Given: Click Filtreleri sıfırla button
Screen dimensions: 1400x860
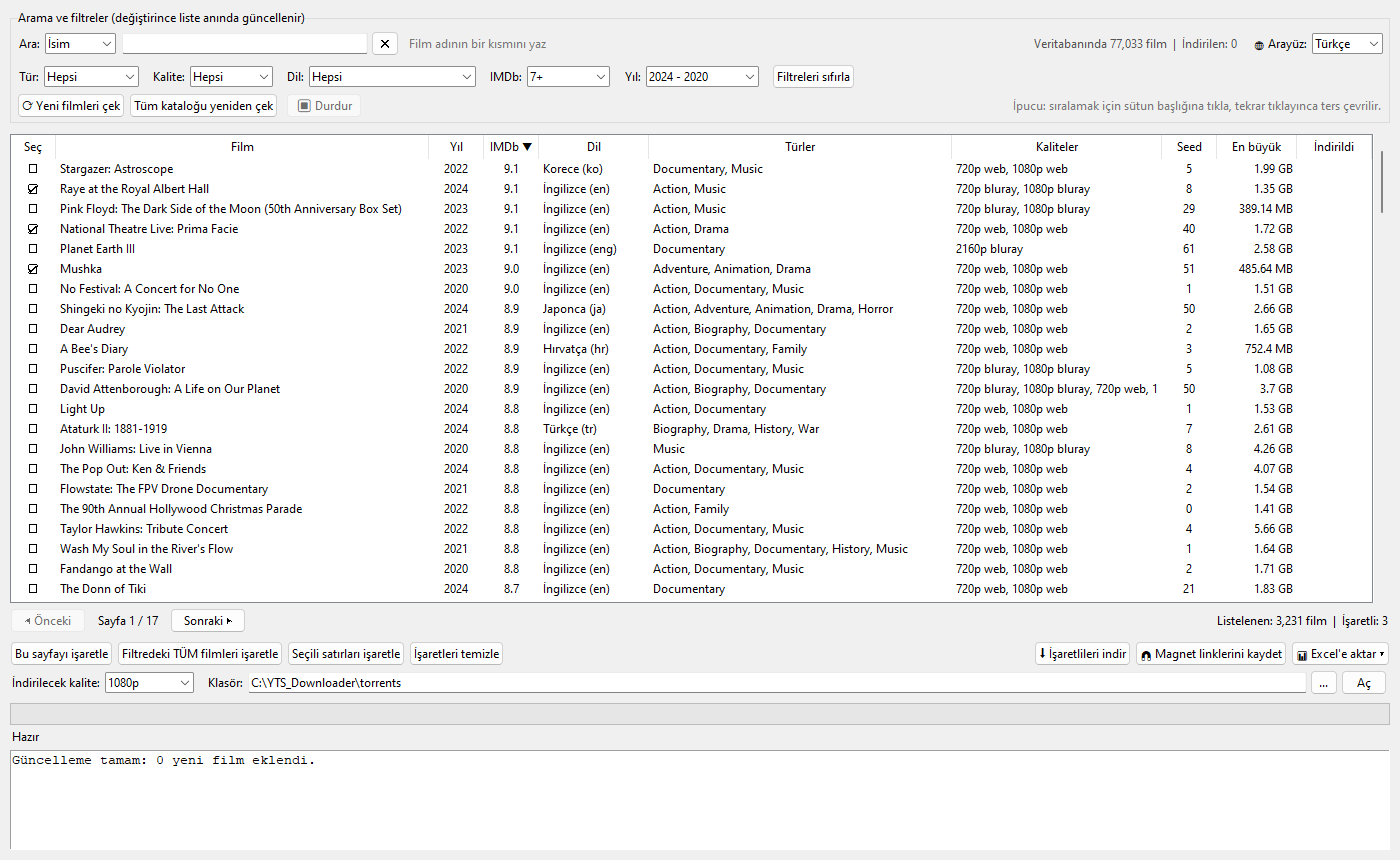Looking at the screenshot, I should (x=813, y=76).
